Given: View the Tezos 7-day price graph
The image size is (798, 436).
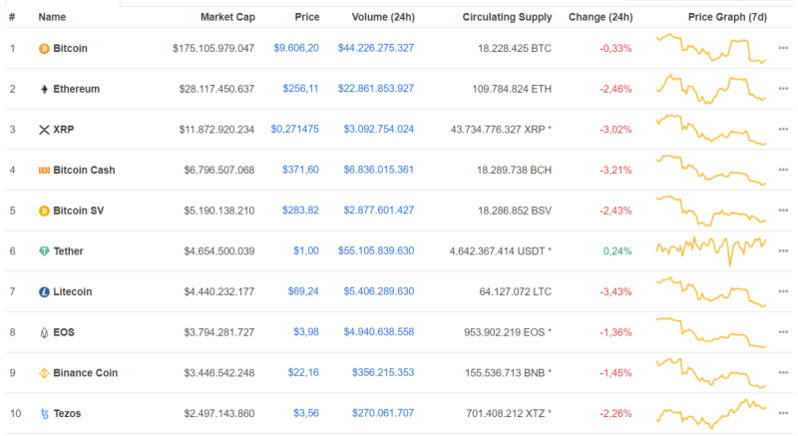Looking at the screenshot, I should point(711,412).
